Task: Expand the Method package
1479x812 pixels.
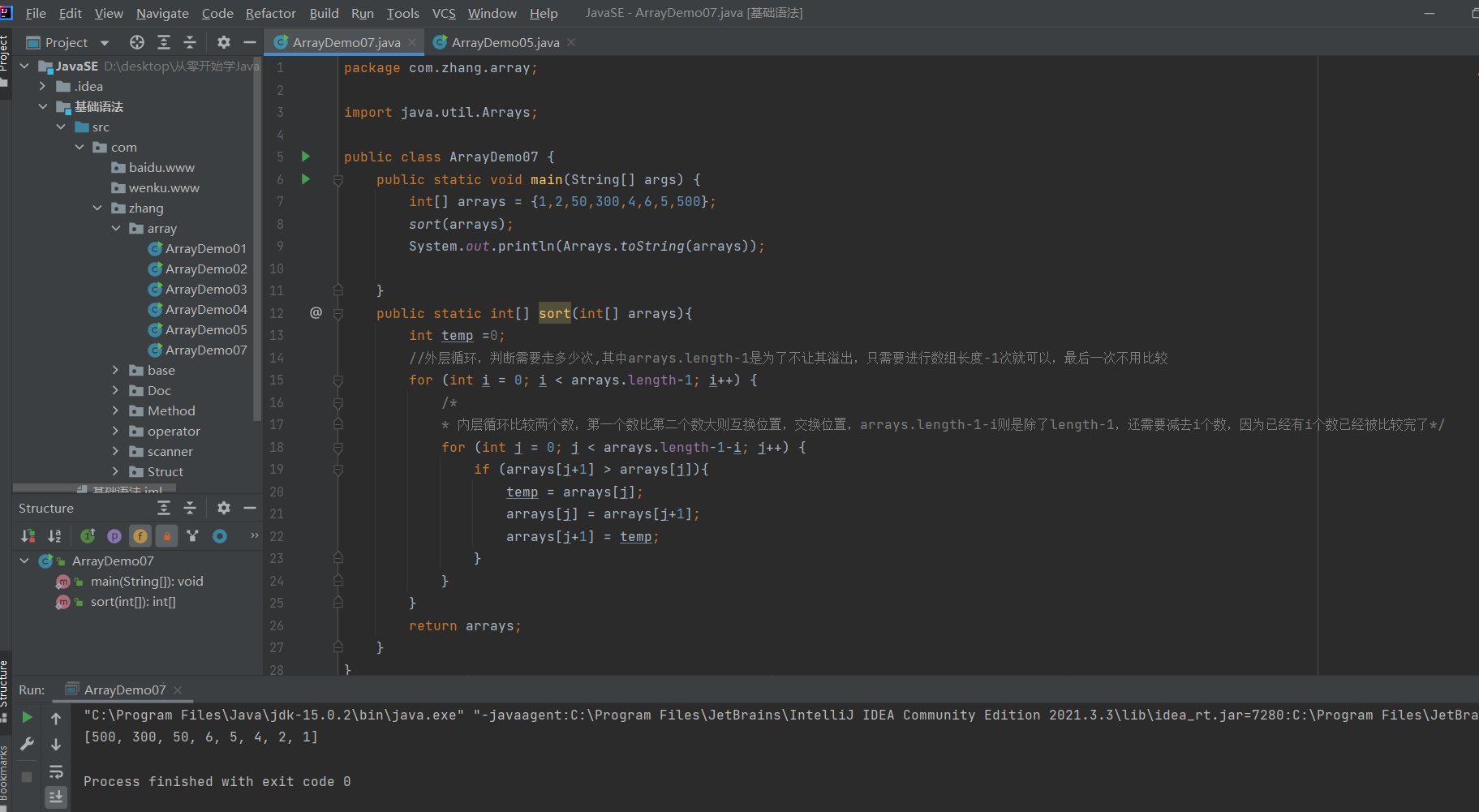Action: [x=115, y=410]
